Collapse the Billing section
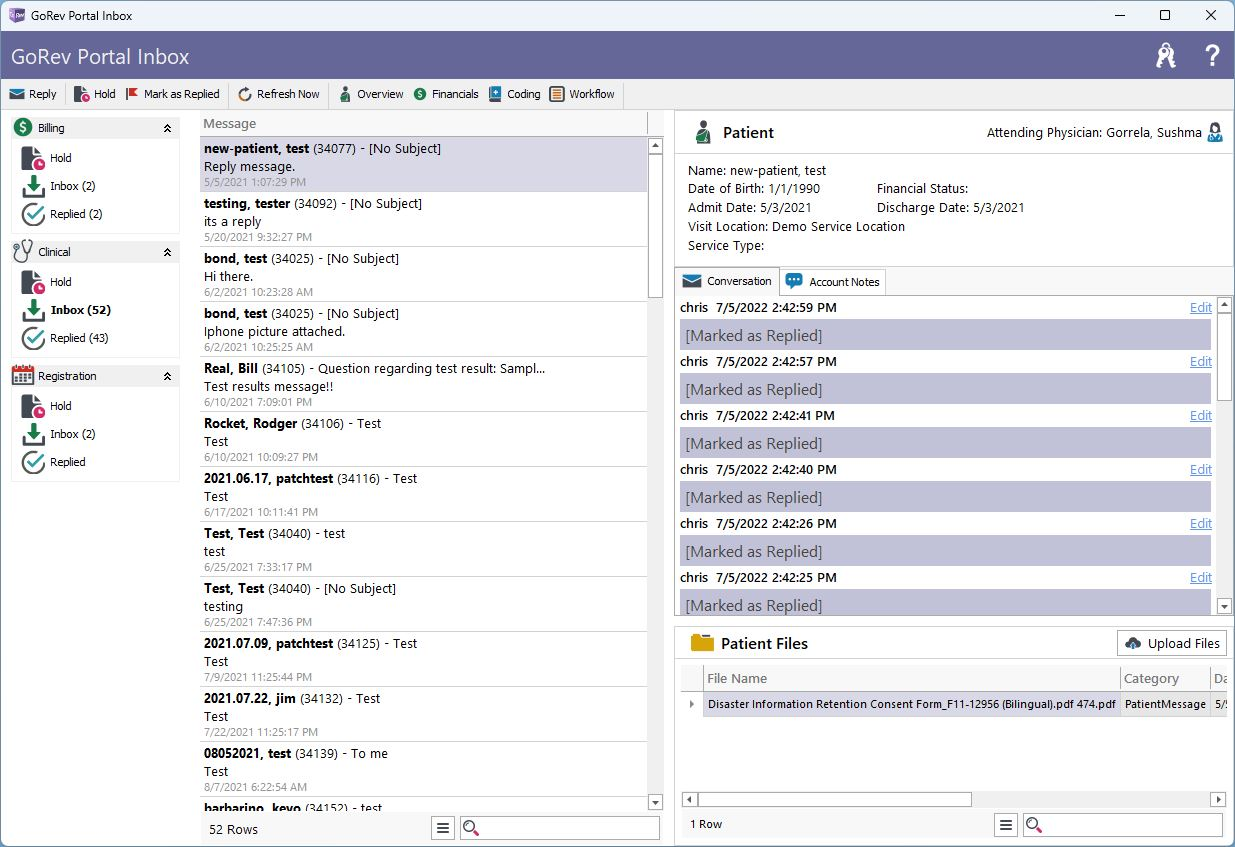 click(x=167, y=128)
